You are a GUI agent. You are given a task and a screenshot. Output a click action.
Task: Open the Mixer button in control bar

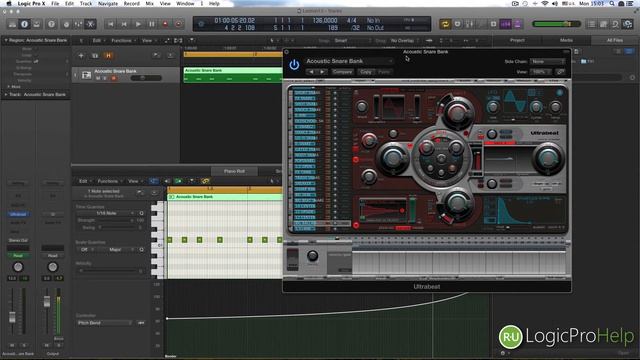tap(78, 24)
